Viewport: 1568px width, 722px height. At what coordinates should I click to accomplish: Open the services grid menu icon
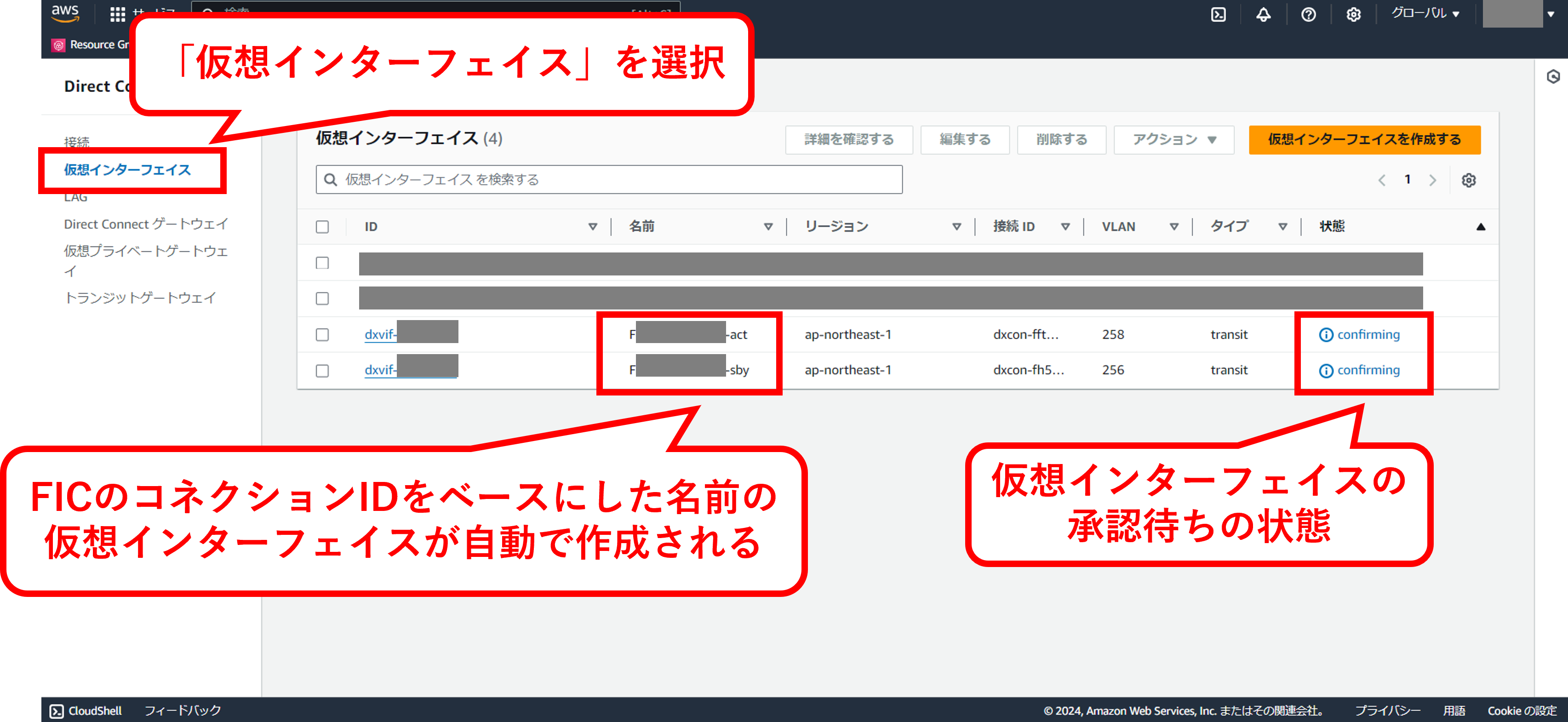pos(117,14)
